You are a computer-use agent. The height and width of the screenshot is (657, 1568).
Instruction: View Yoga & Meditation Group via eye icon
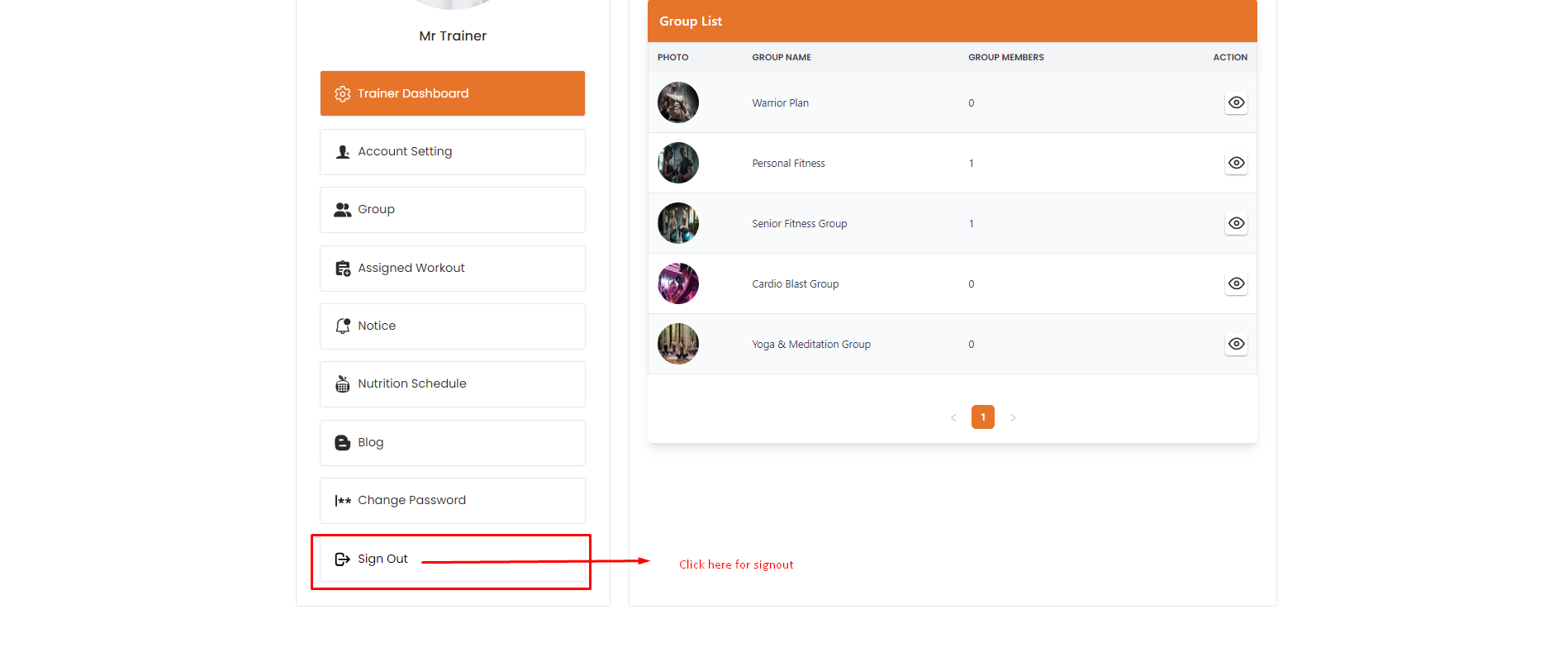(x=1236, y=344)
